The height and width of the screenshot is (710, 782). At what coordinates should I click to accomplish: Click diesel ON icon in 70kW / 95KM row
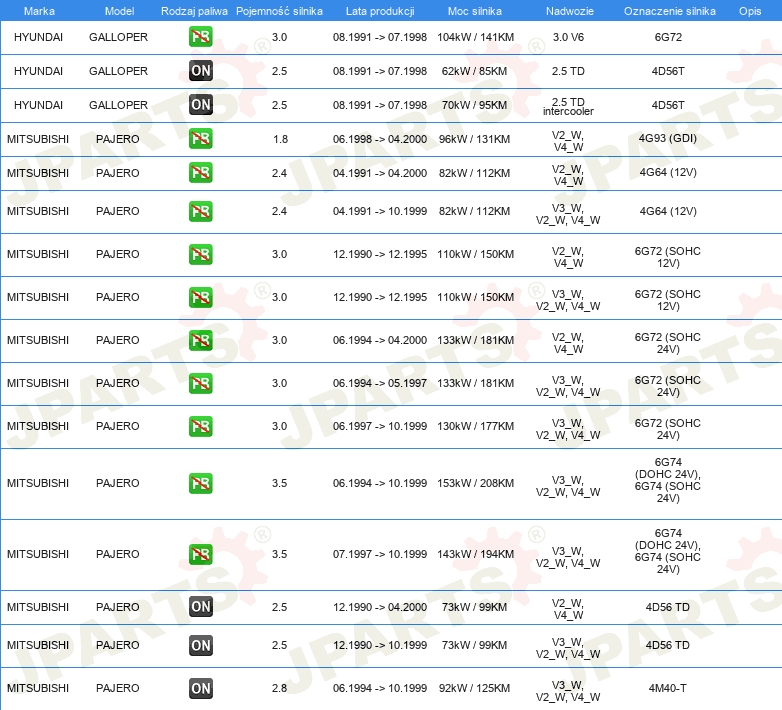[x=200, y=105]
